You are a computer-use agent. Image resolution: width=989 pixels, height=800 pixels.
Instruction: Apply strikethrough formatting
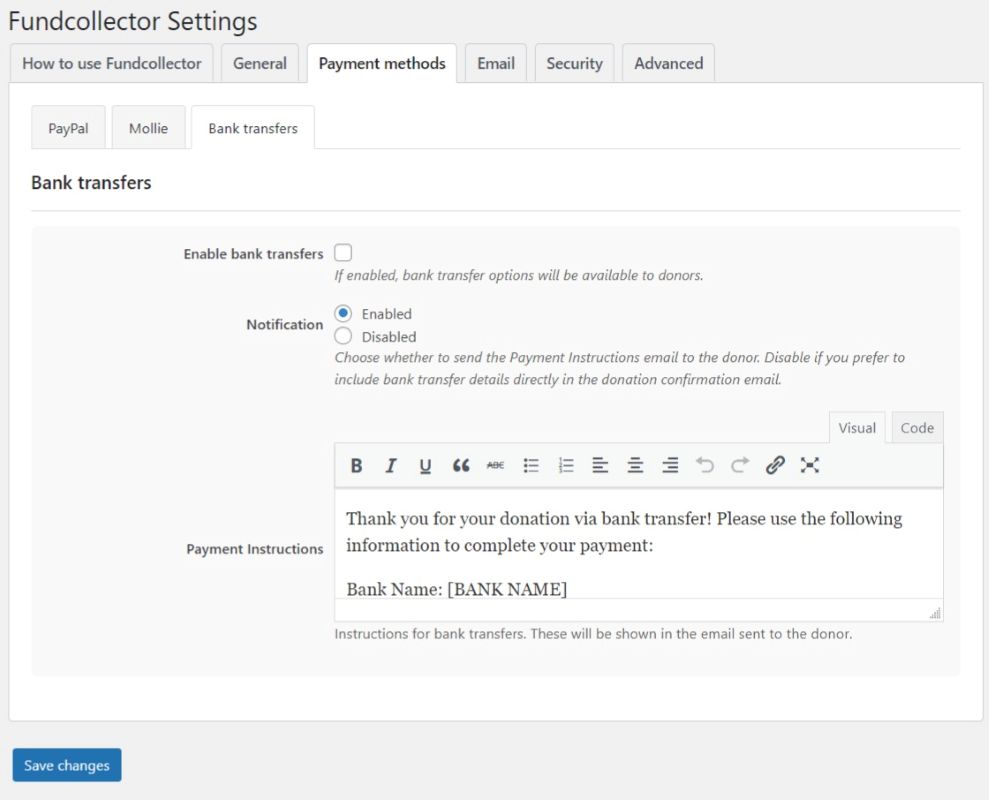click(x=496, y=465)
